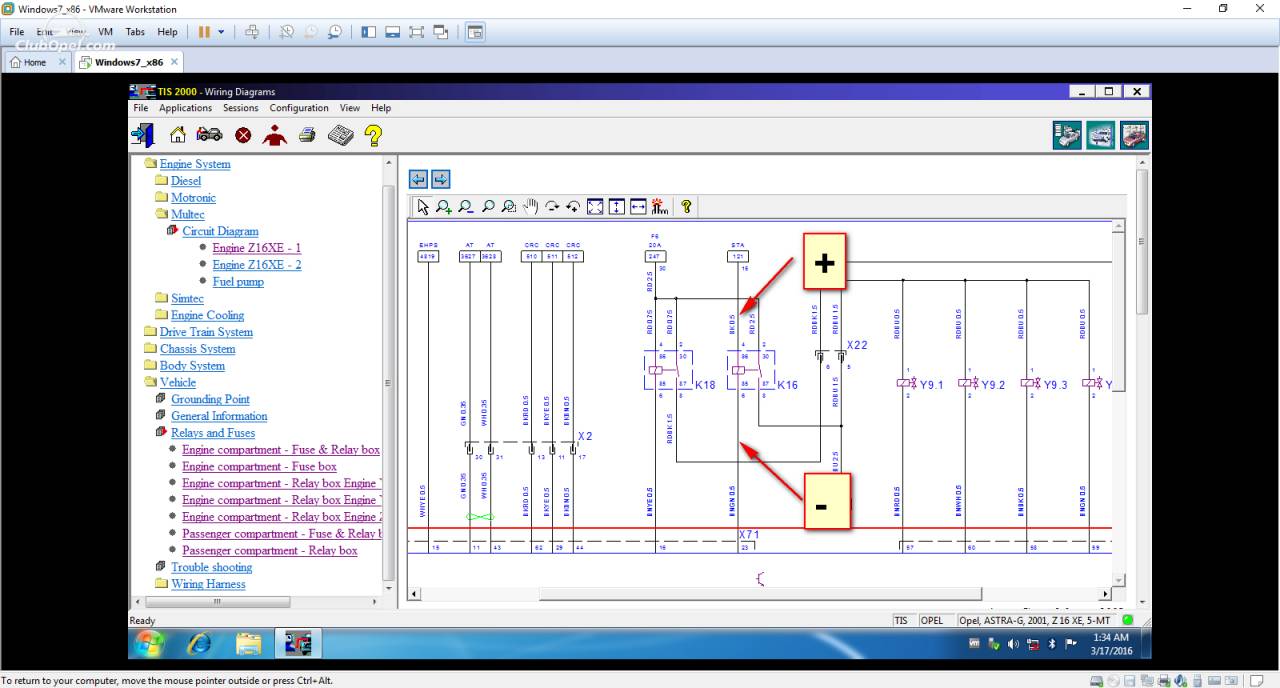
Task: Select the zoom in magnifier tool
Action: 444,207
